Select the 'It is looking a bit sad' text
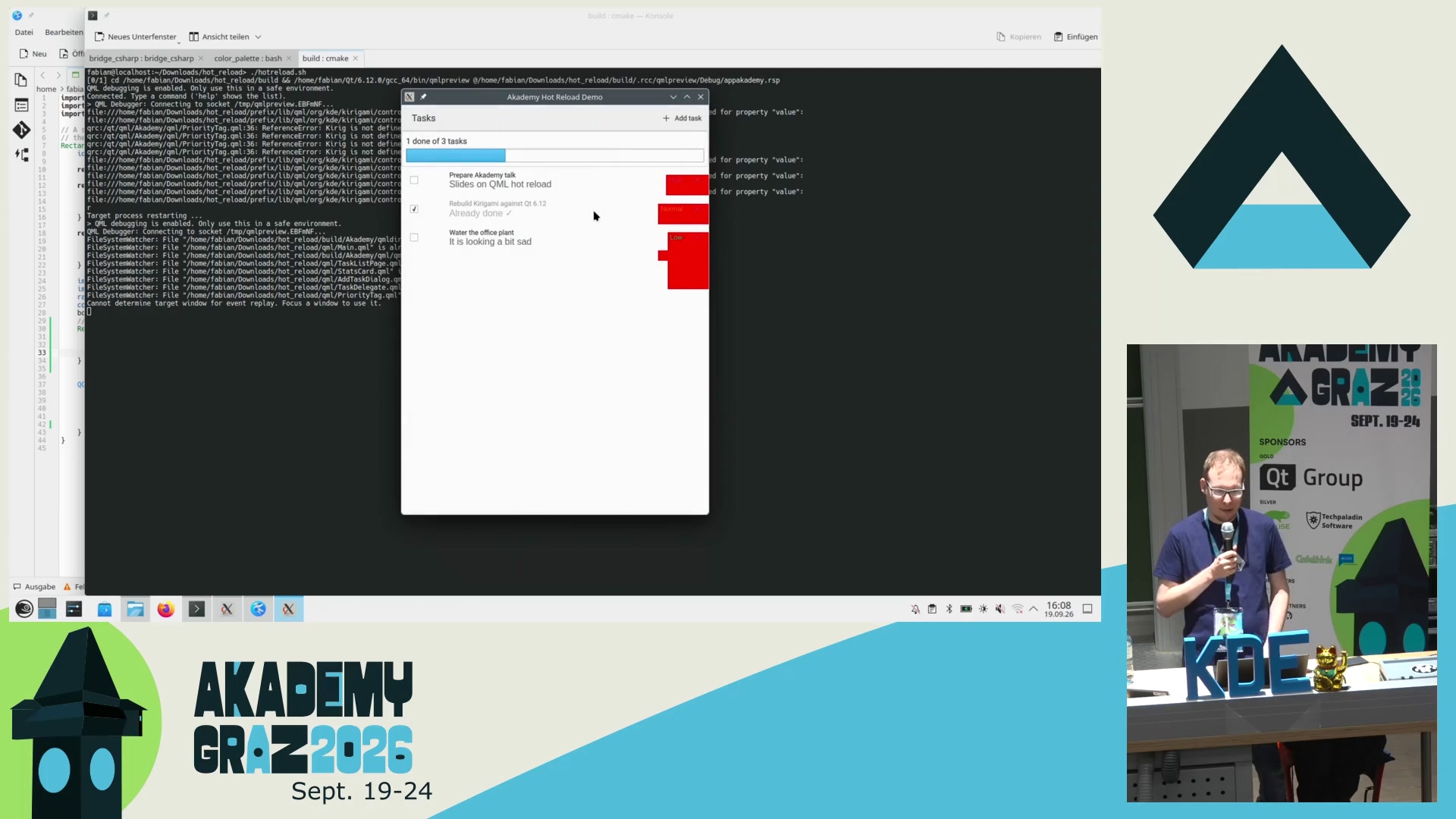Viewport: 1456px width, 819px height. point(490,242)
